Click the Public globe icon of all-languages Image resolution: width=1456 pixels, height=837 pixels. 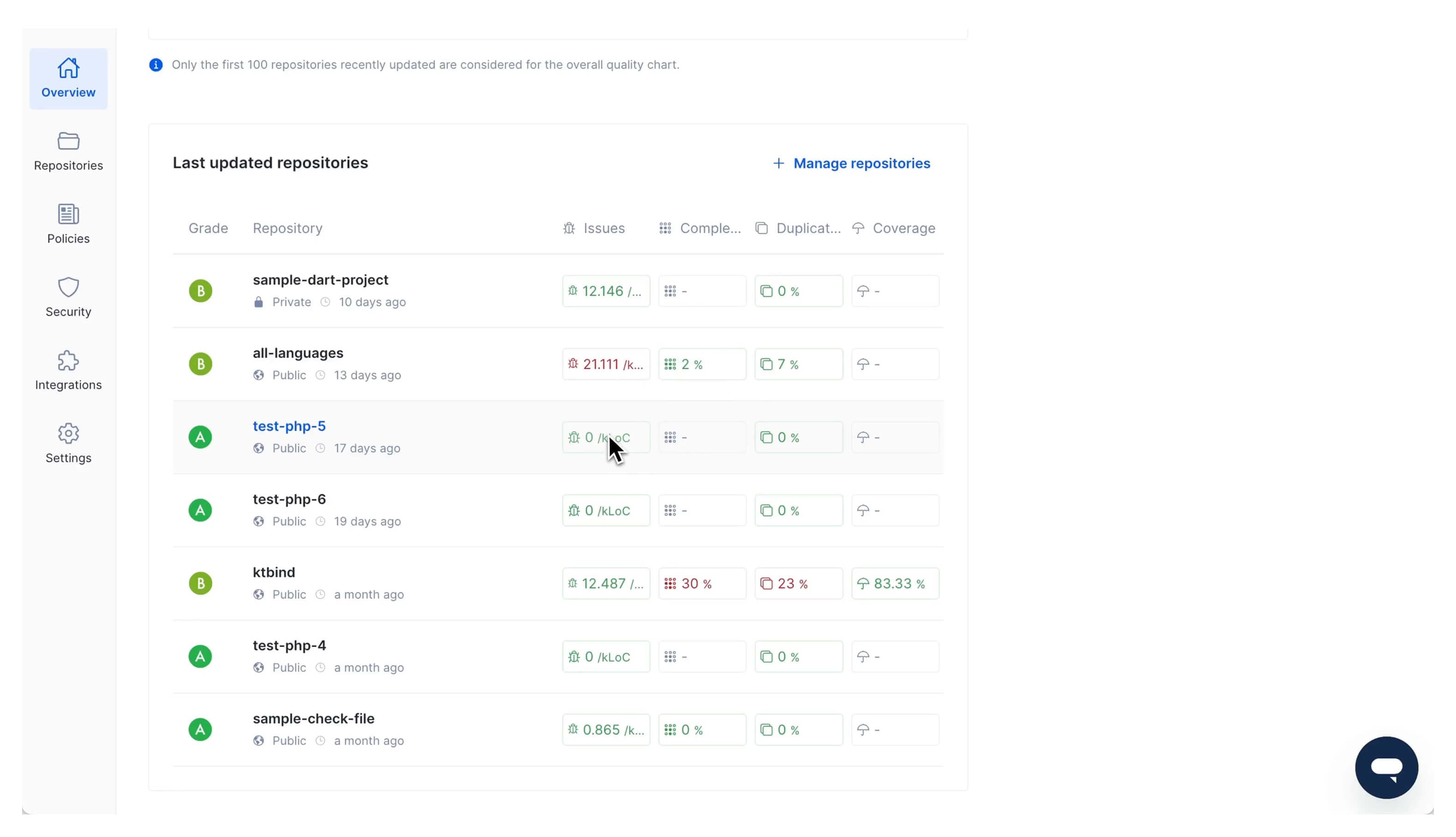258,375
